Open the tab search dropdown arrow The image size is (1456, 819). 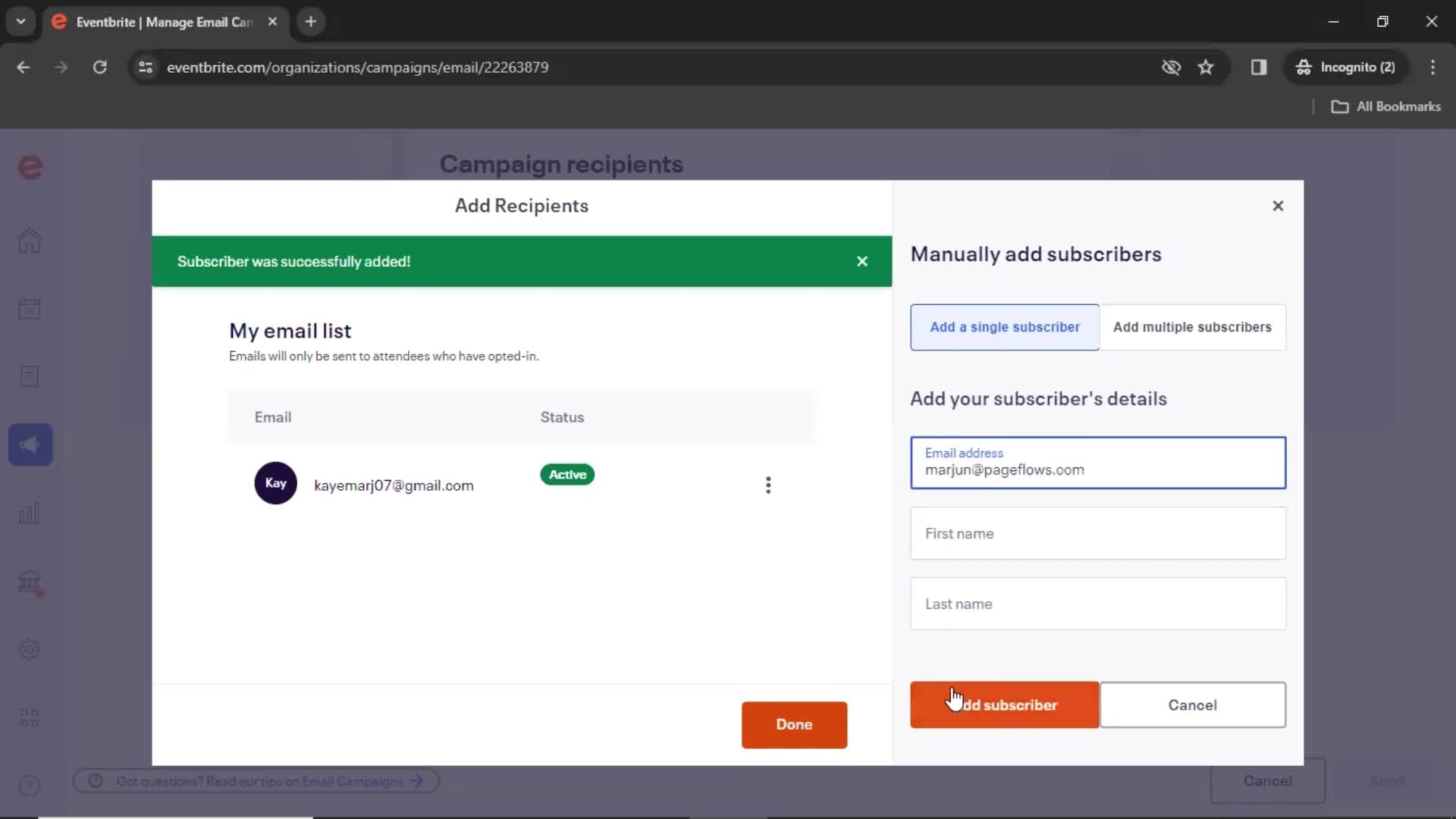click(x=21, y=21)
